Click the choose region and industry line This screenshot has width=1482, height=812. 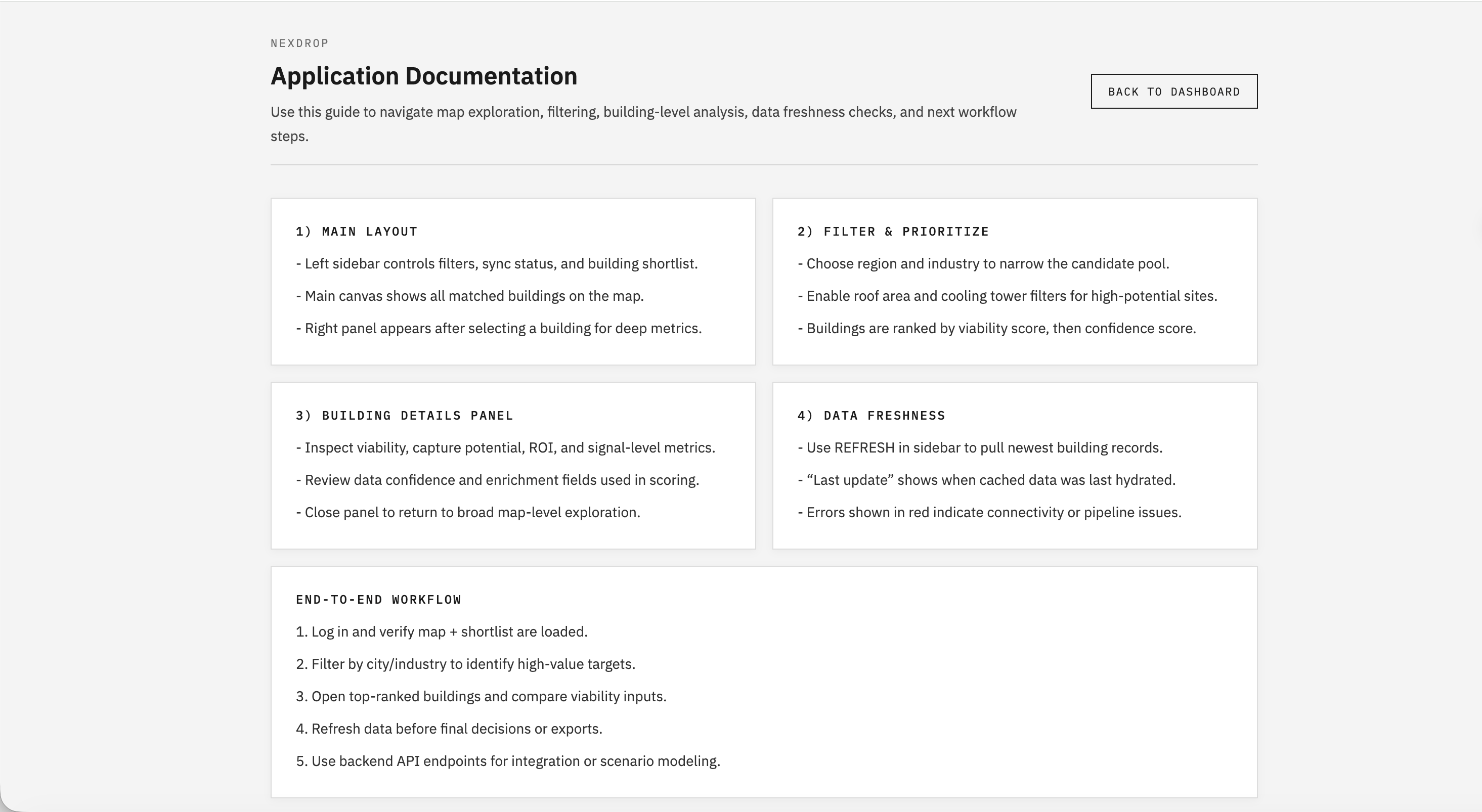click(x=983, y=264)
